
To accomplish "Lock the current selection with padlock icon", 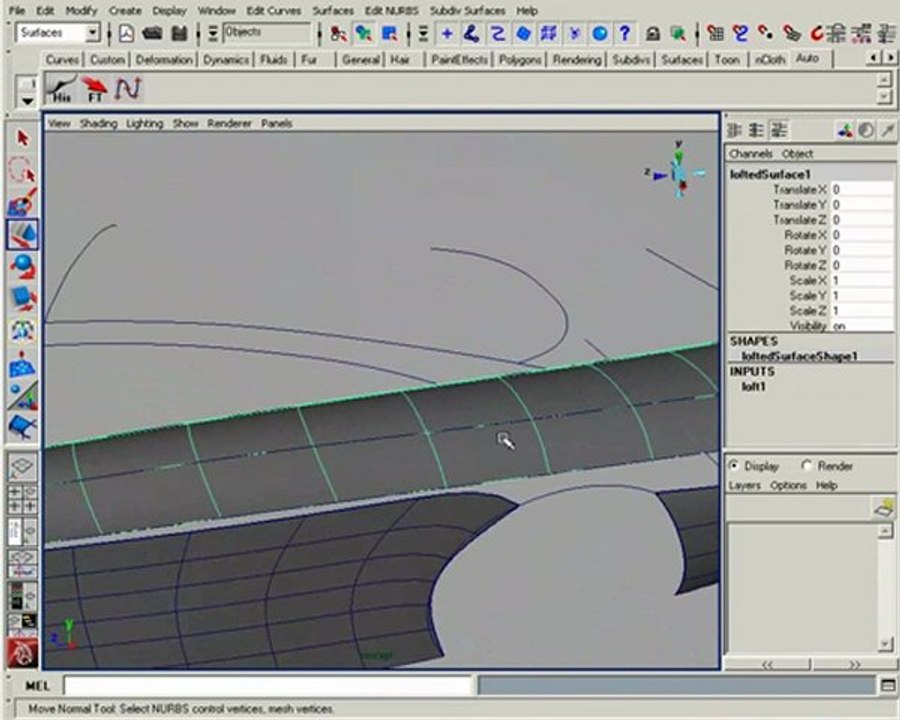I will coord(653,34).
